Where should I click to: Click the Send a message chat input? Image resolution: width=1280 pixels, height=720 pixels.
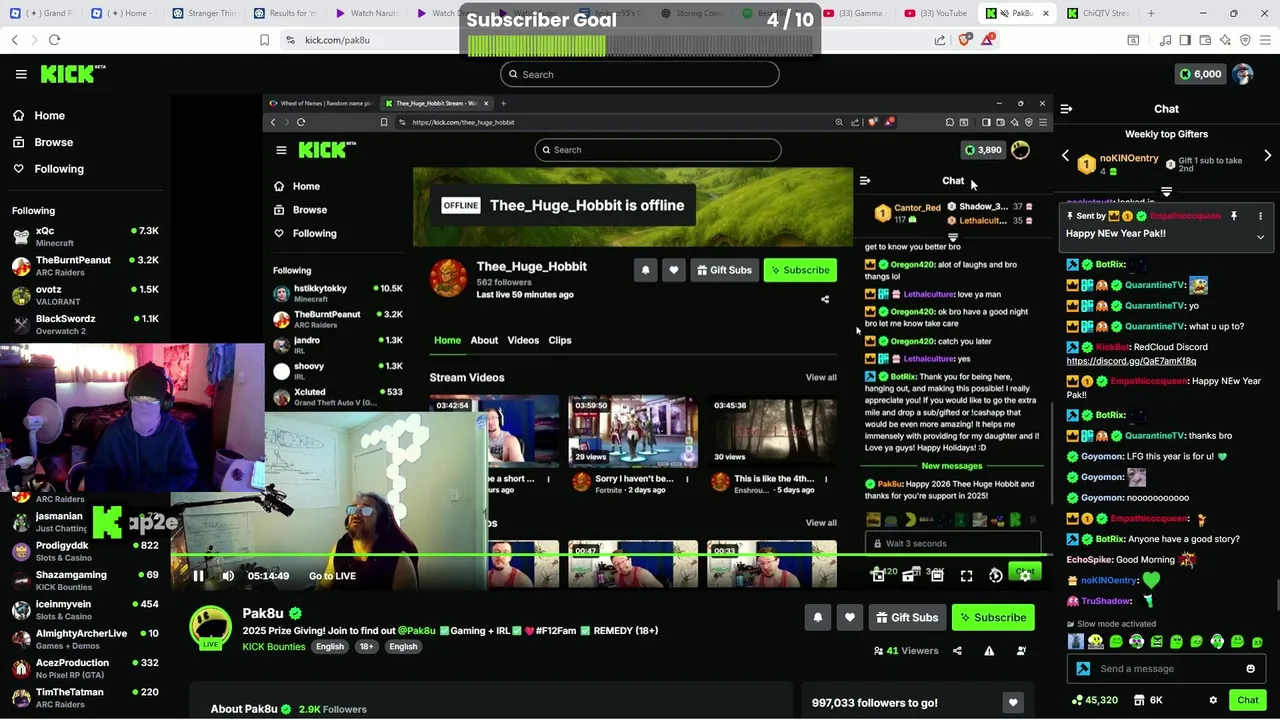click(x=1166, y=669)
